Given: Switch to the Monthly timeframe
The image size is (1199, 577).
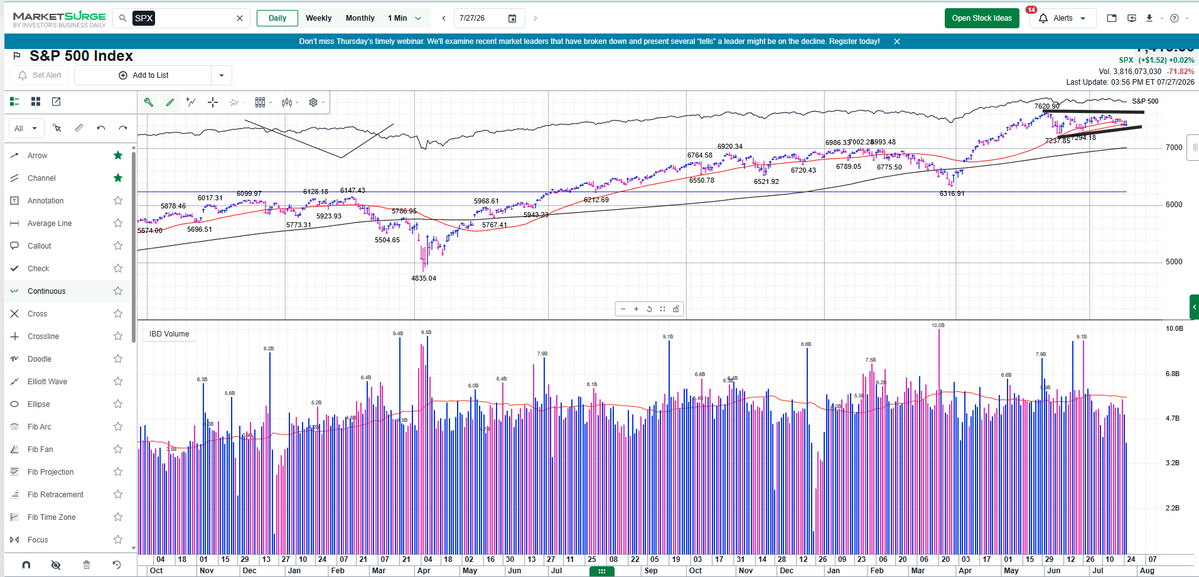Looking at the screenshot, I should tap(360, 18).
